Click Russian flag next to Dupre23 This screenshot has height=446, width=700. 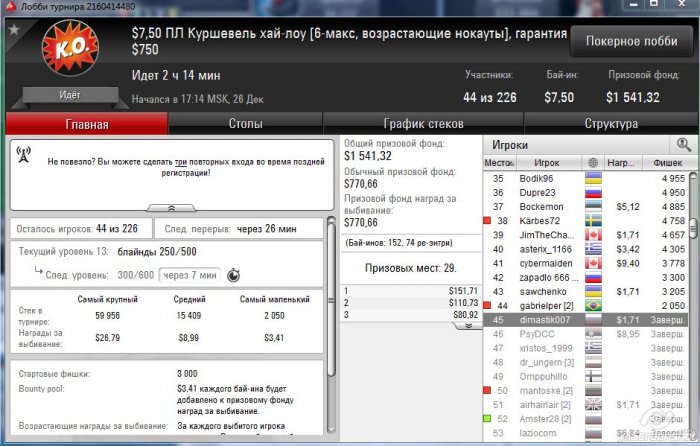[593, 192]
